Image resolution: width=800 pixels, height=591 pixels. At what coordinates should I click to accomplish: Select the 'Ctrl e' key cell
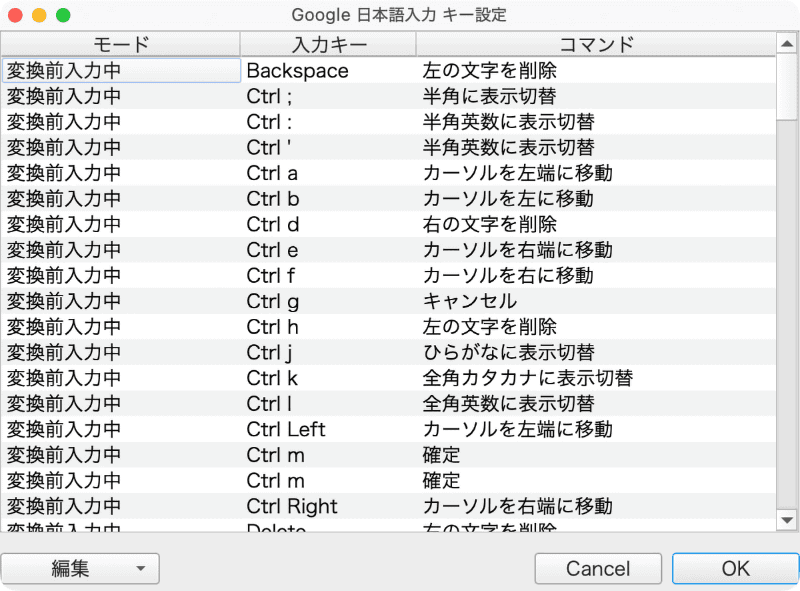328,250
